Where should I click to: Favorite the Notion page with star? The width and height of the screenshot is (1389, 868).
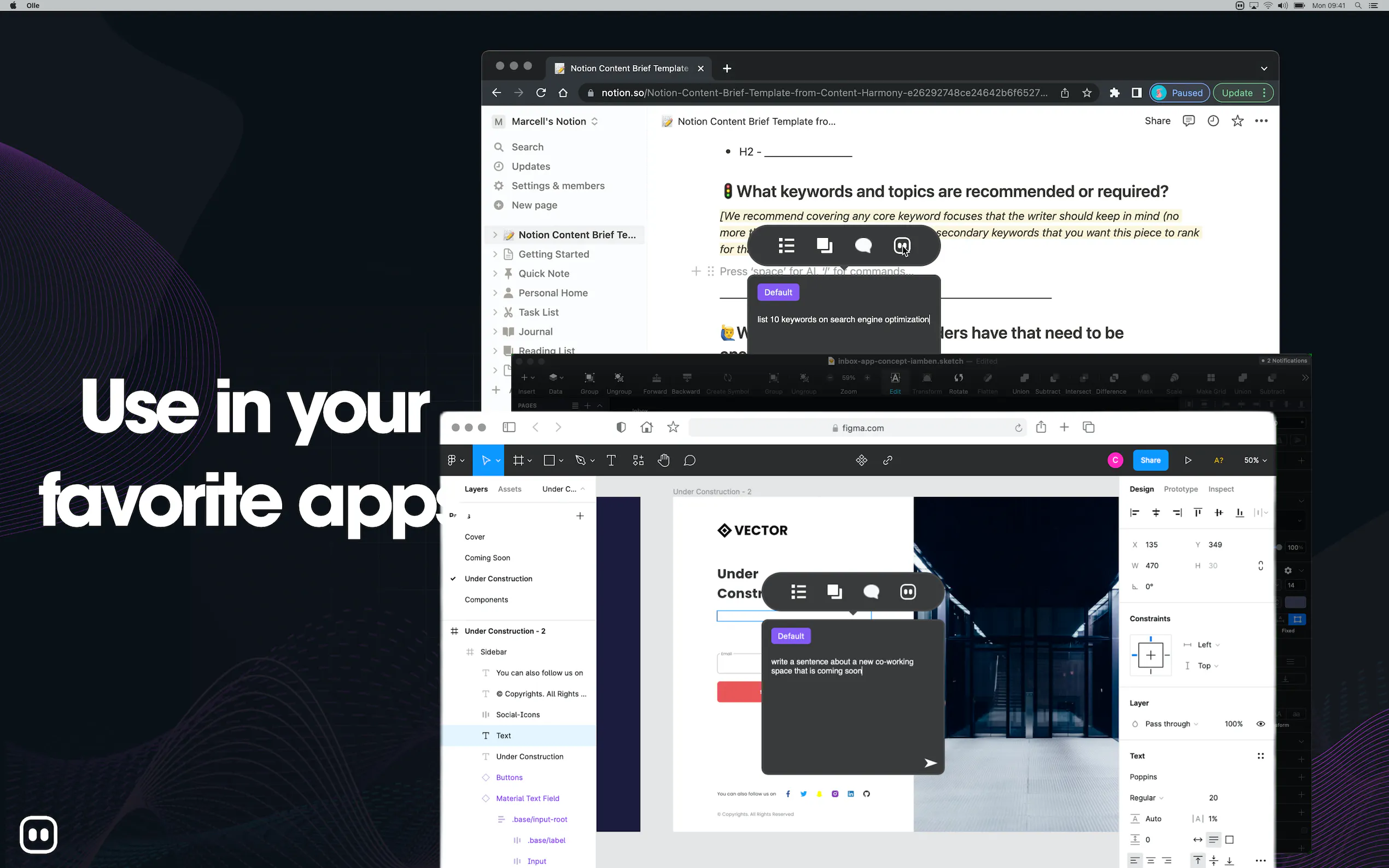tap(1238, 121)
